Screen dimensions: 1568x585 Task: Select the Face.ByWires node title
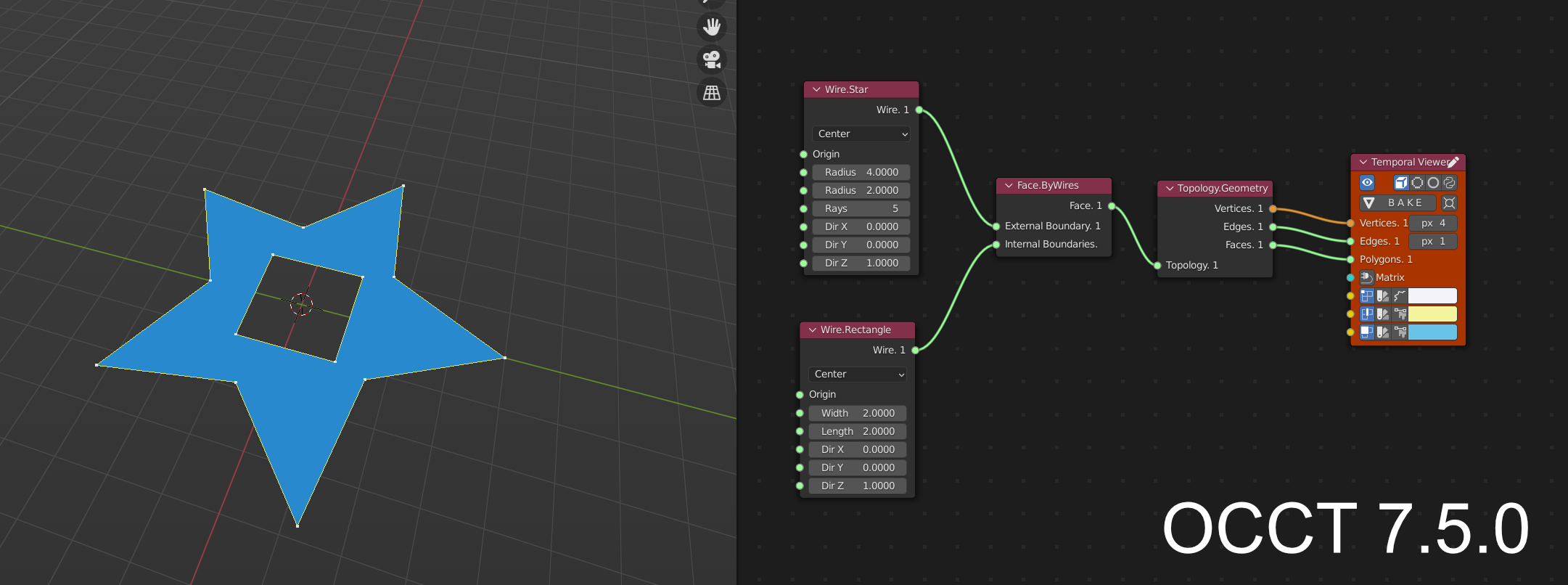pos(1048,186)
